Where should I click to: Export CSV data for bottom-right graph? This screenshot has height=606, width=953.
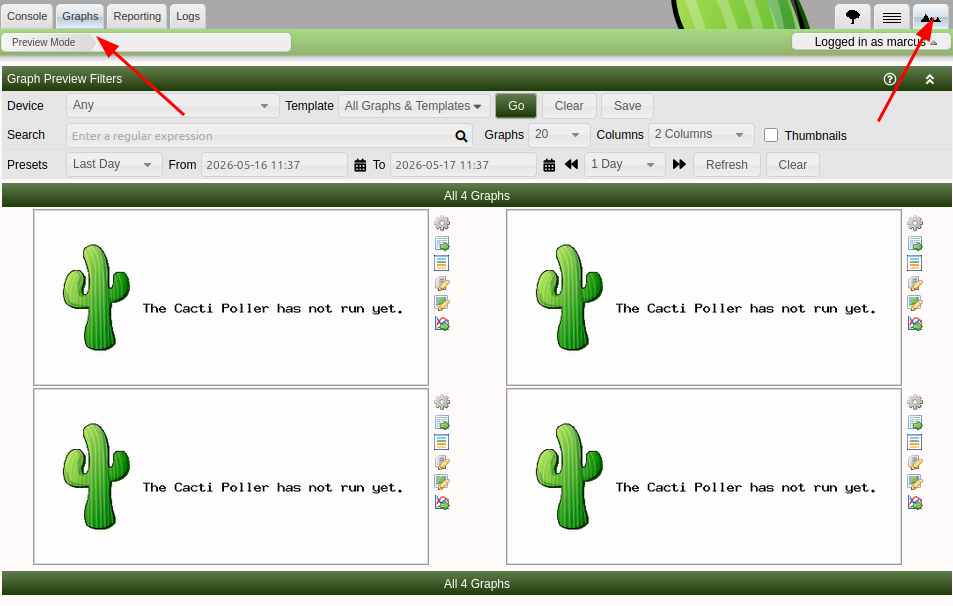tap(915, 422)
